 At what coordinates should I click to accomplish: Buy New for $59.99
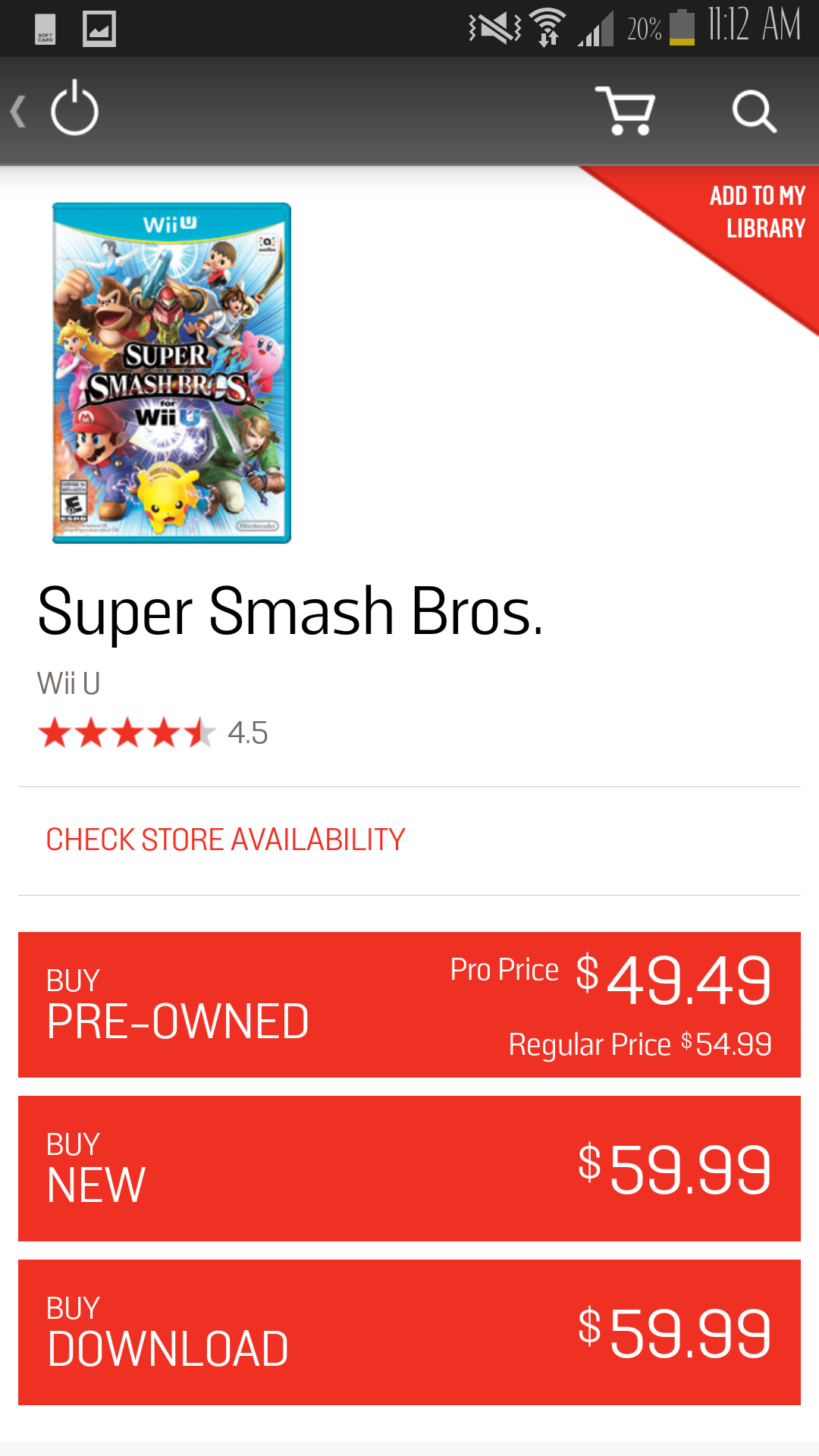(409, 1169)
